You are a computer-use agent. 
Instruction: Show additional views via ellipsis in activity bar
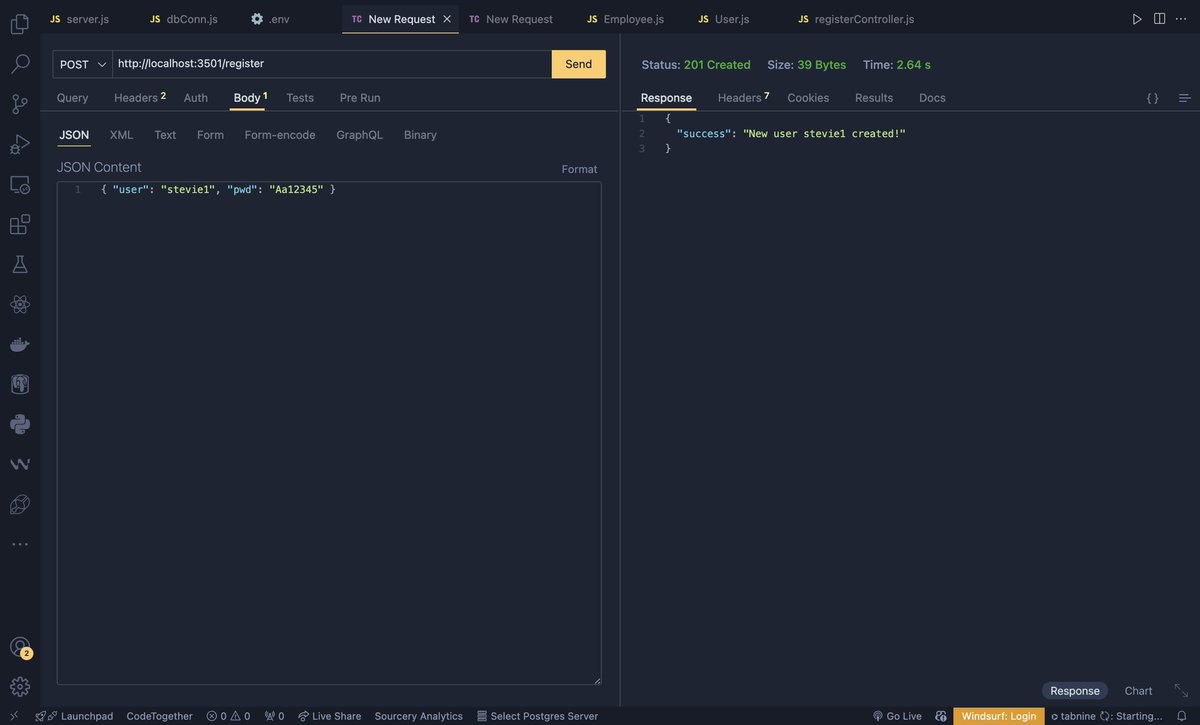pyautogui.click(x=19, y=544)
